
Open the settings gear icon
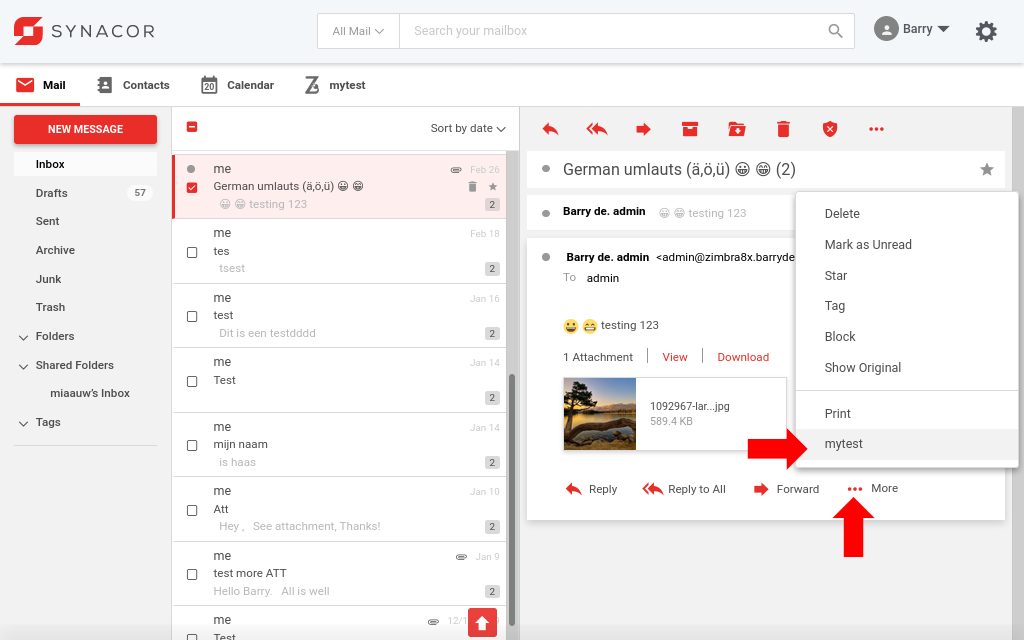pos(985,31)
